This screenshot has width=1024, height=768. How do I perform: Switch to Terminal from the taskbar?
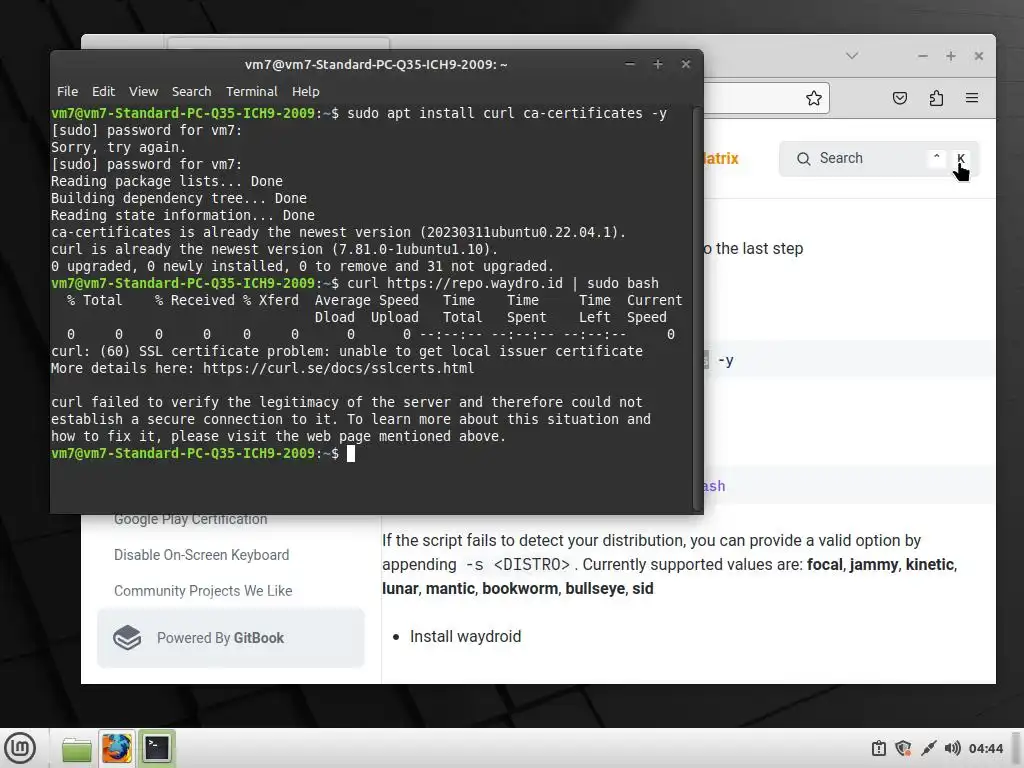coord(157,748)
